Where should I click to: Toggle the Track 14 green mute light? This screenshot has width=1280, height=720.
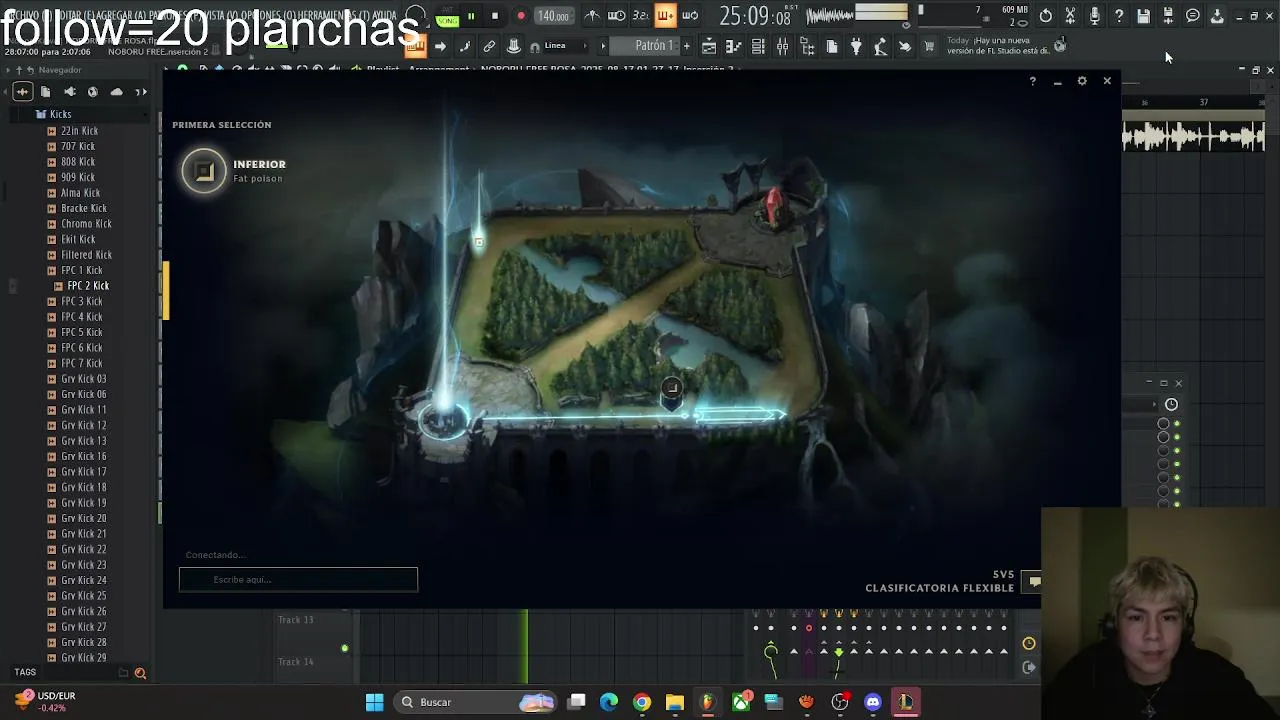coord(345,649)
